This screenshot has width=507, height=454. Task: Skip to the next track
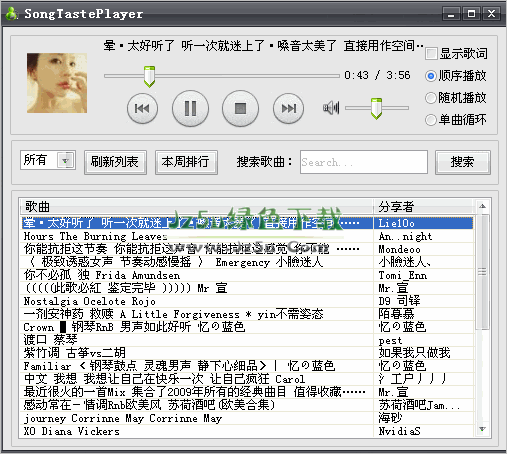pyautogui.click(x=288, y=108)
